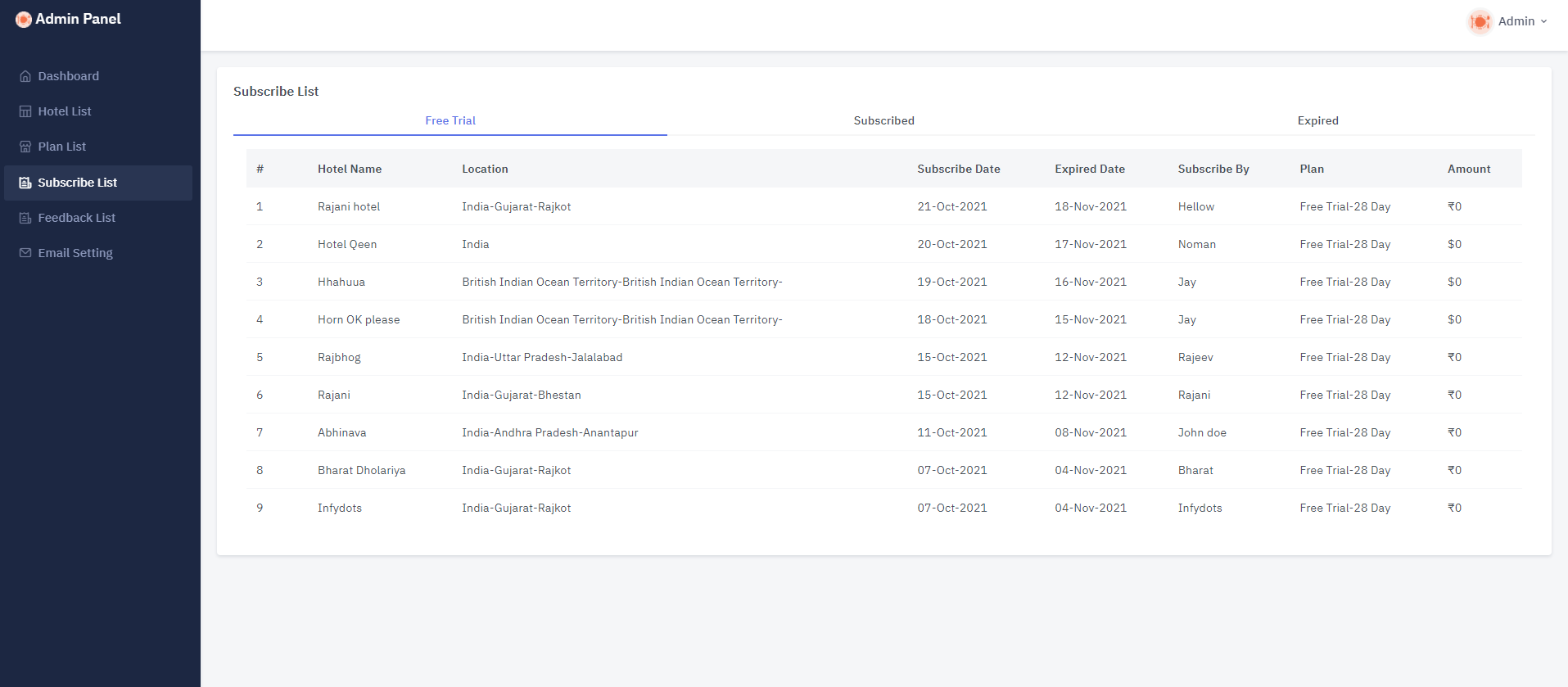
Task: Click subscriber Bharat in row 8
Action: [x=1195, y=470]
